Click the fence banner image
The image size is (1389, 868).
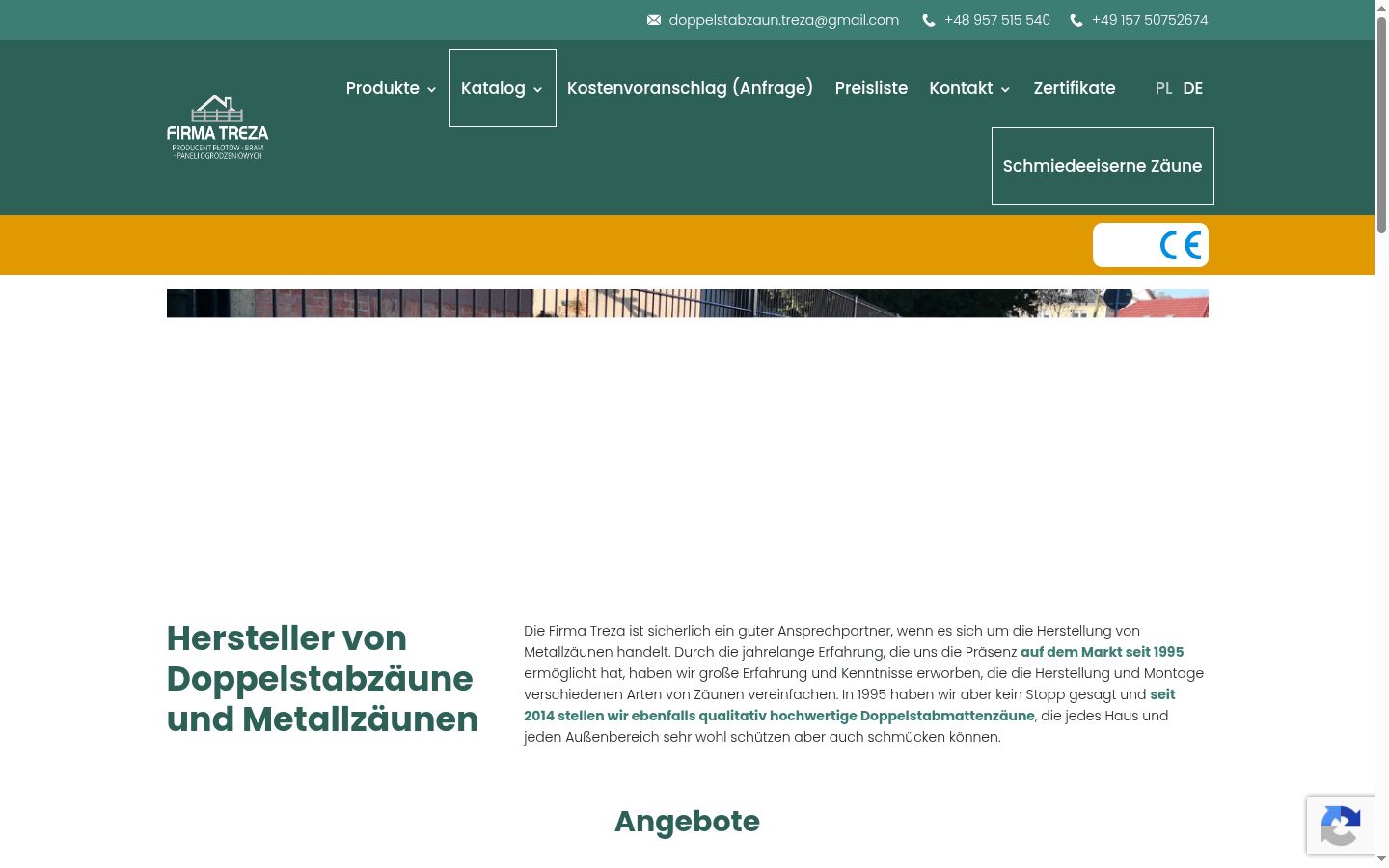click(688, 303)
